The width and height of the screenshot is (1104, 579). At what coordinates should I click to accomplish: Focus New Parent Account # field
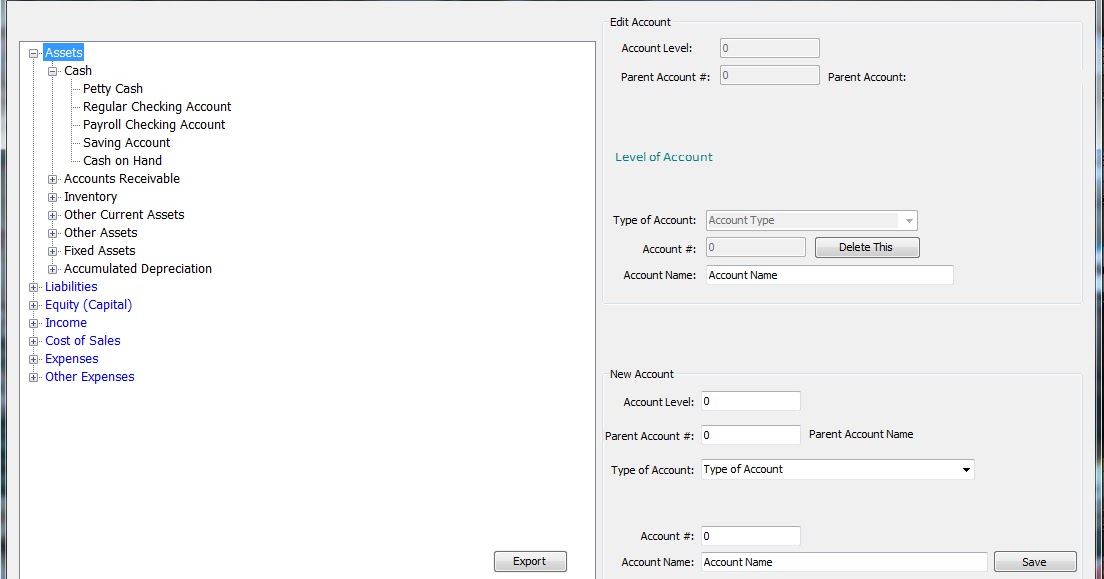click(x=751, y=435)
